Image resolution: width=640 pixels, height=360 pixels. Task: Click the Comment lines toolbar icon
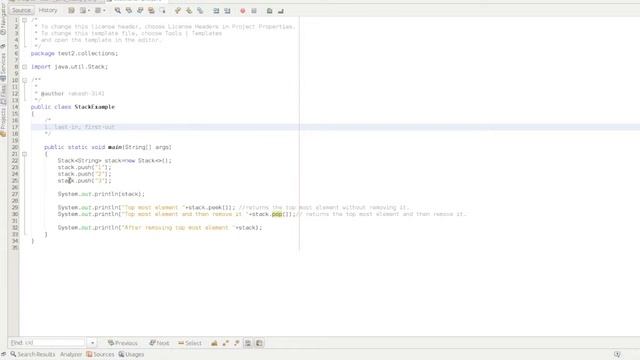pyautogui.click(x=269, y=11)
